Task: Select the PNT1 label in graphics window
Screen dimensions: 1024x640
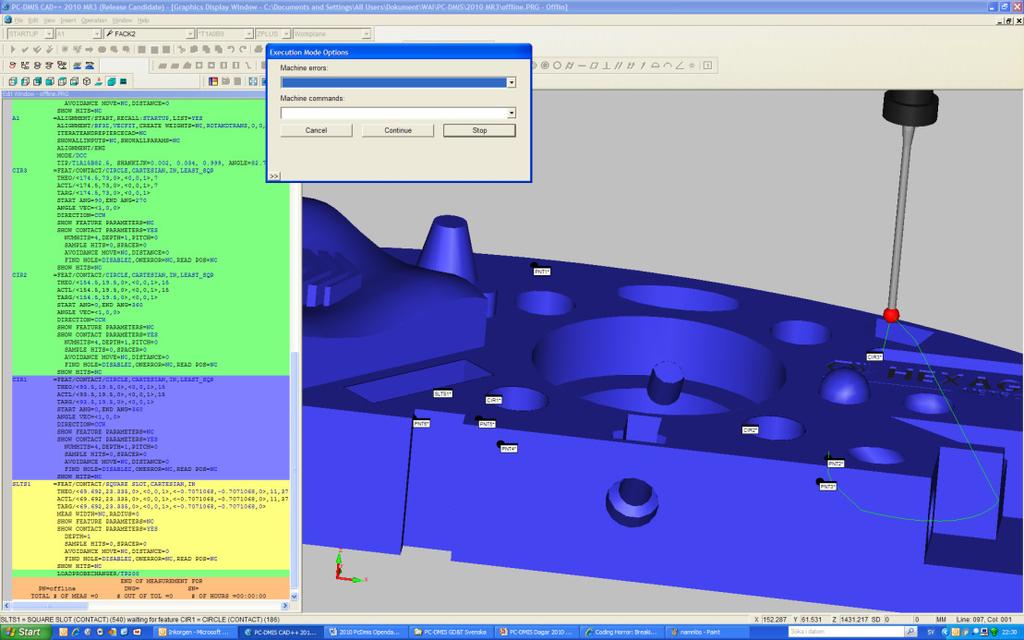Action: (x=542, y=271)
